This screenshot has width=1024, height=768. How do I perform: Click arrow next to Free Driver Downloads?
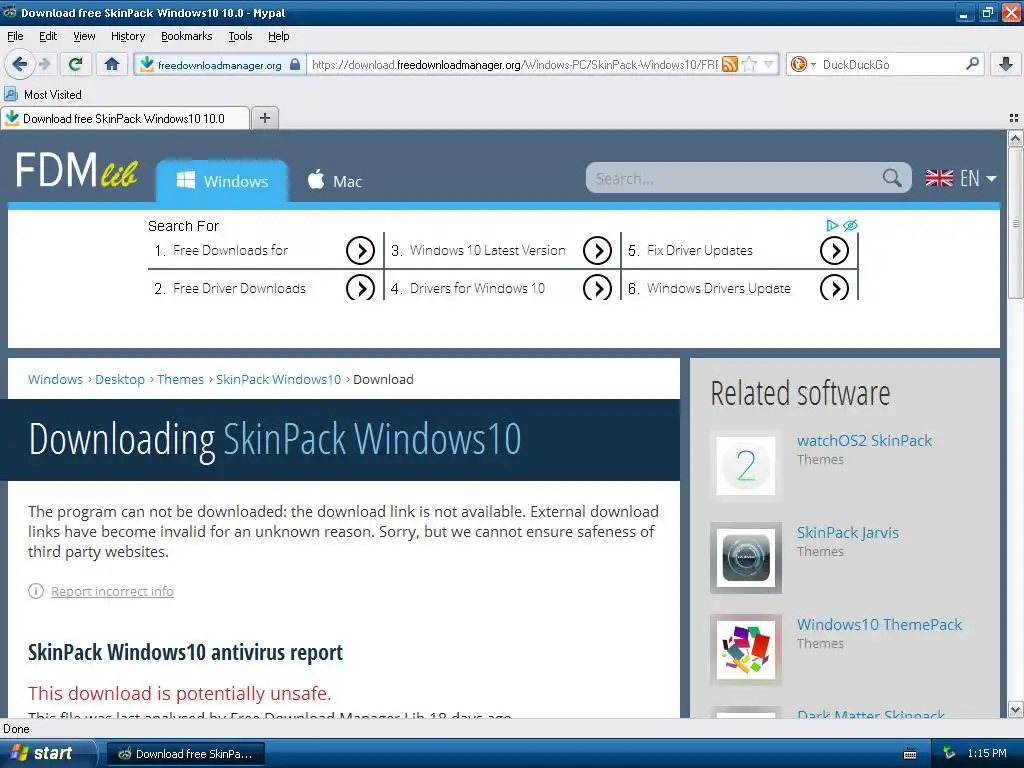[360, 288]
